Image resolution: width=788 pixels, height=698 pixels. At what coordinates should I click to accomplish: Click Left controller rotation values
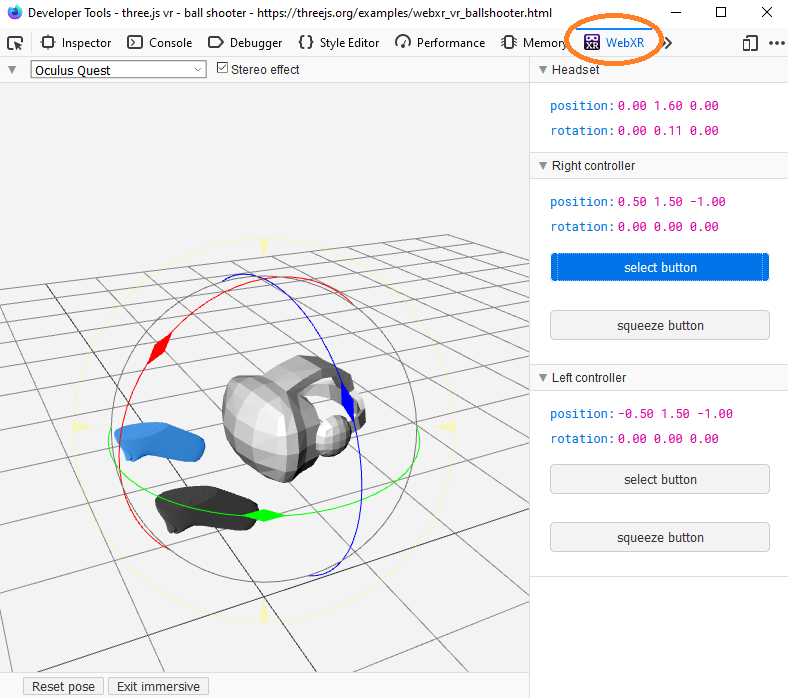point(668,439)
